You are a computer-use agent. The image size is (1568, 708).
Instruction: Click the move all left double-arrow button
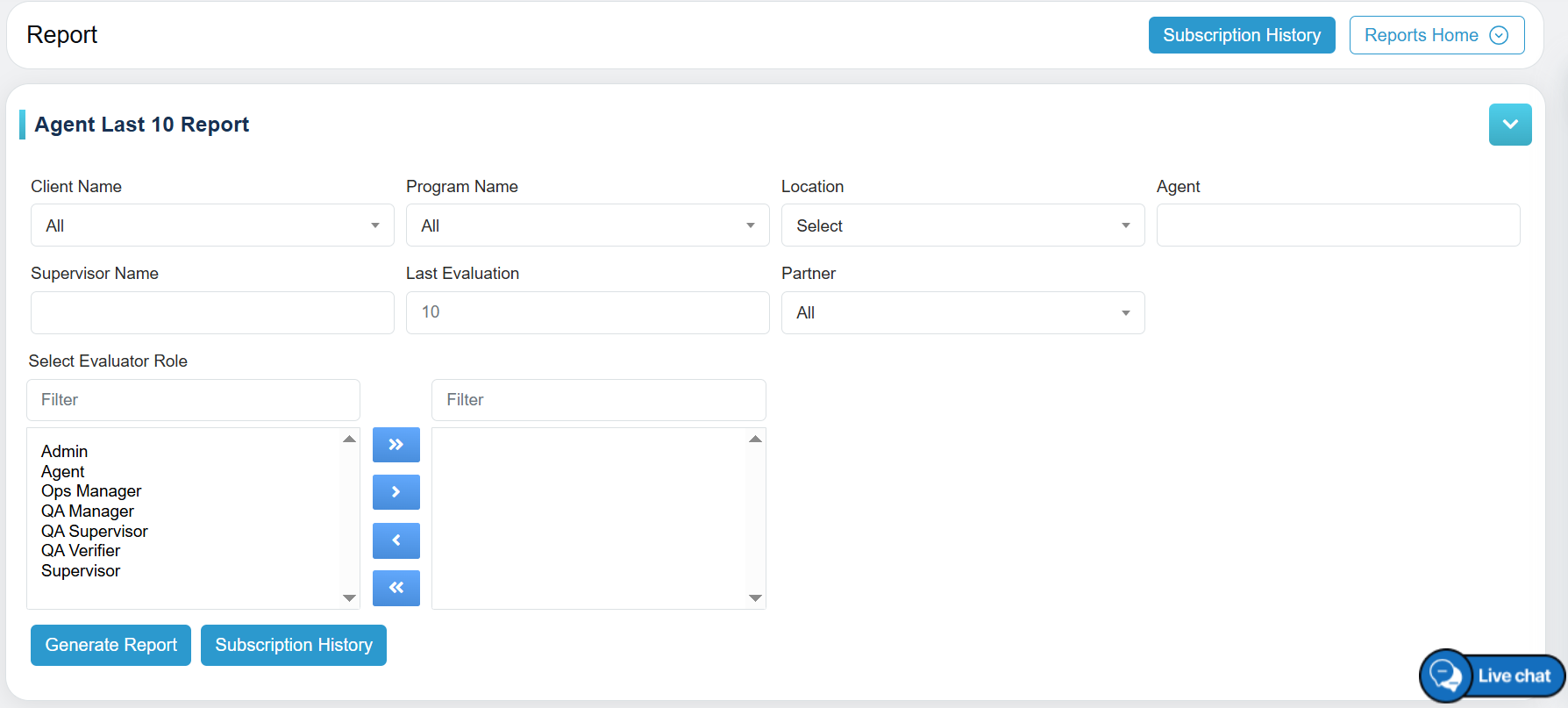pos(396,588)
